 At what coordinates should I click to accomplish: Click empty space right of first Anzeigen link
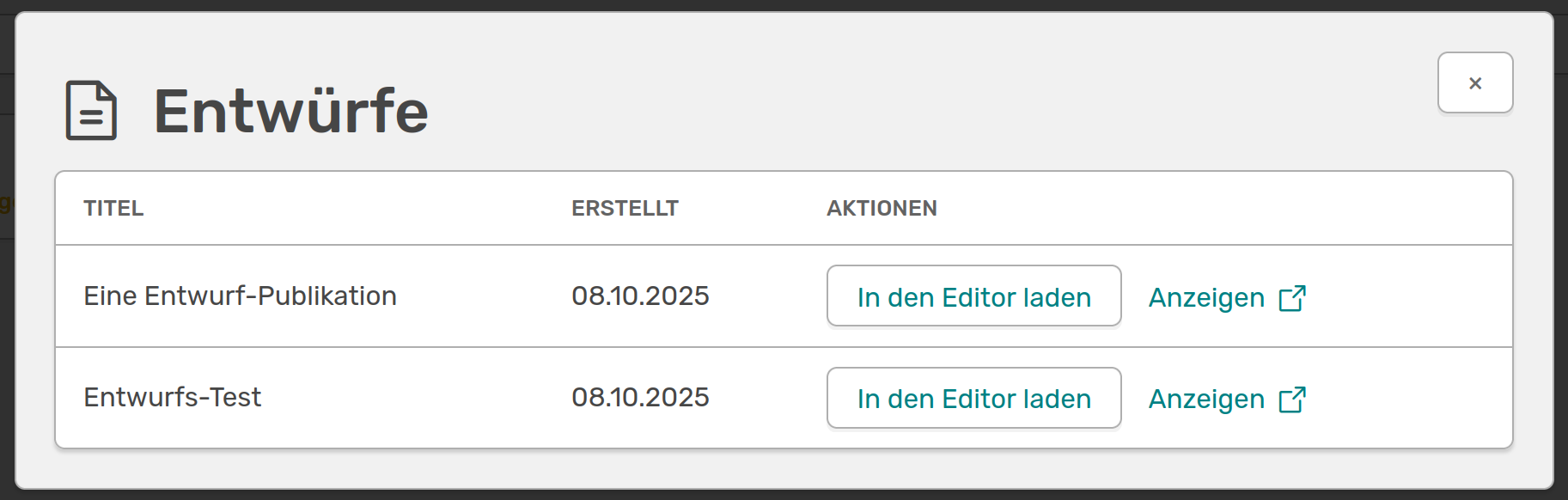[1409, 296]
